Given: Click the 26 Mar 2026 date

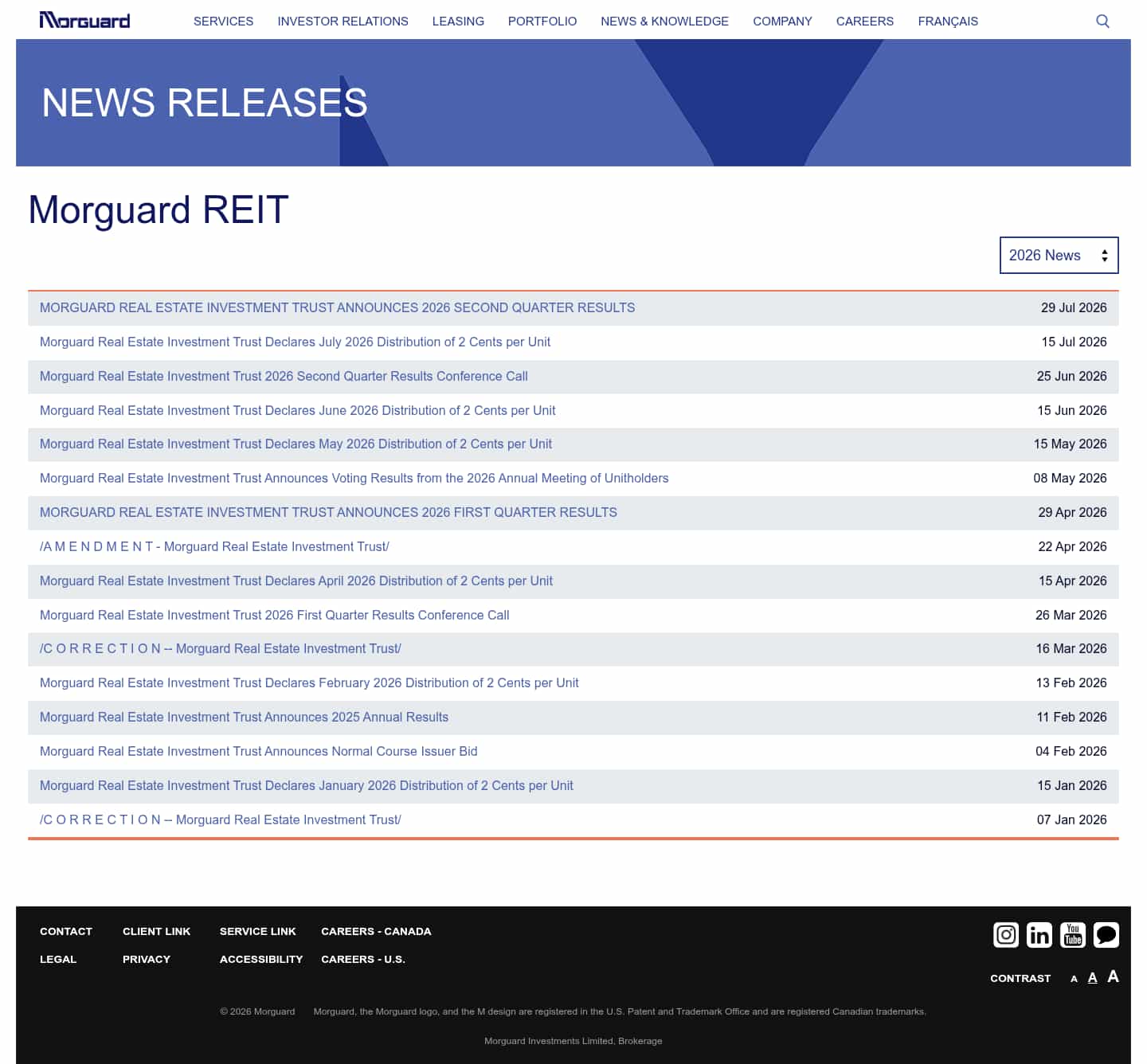Looking at the screenshot, I should pos(1071,615).
